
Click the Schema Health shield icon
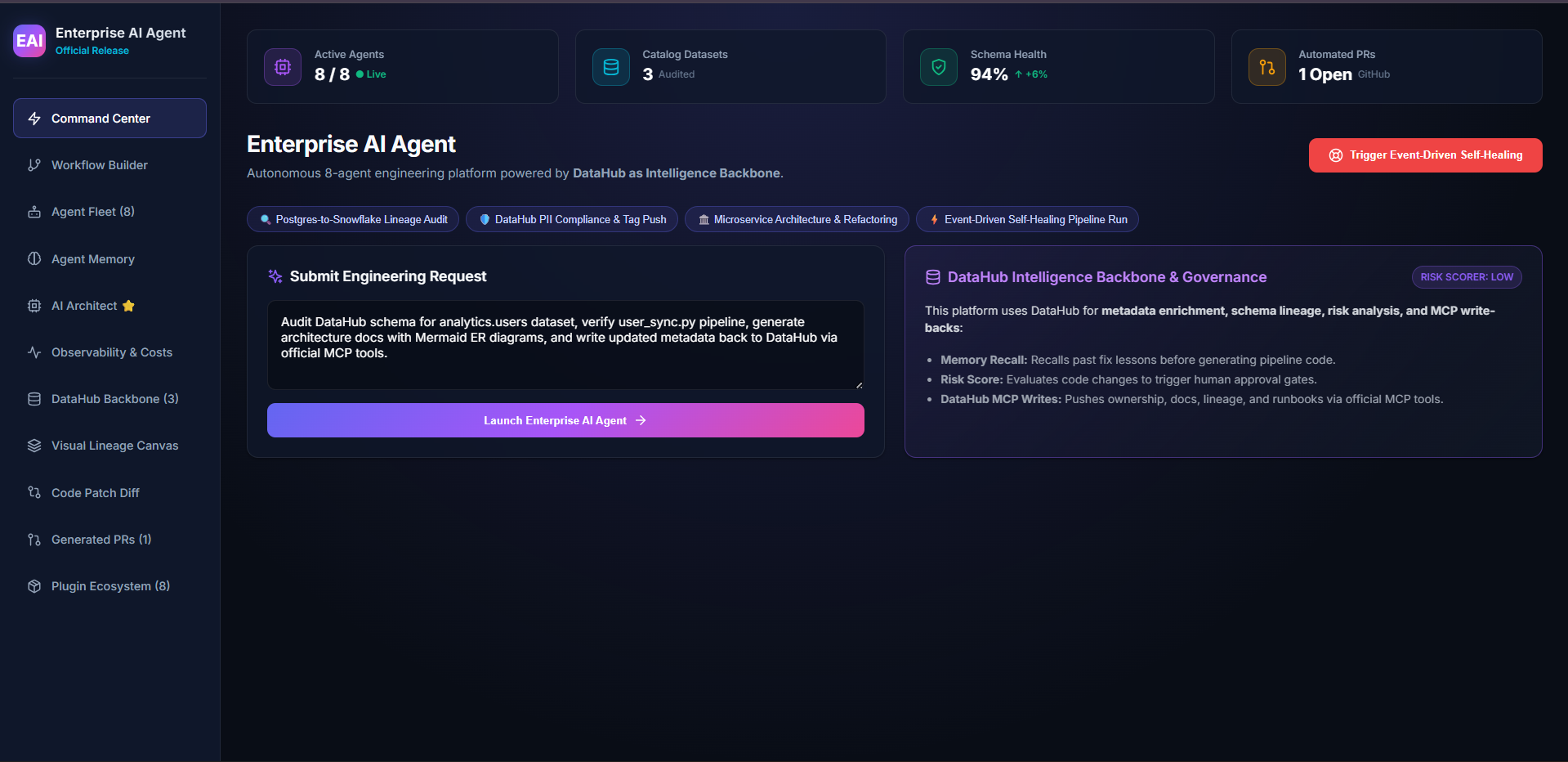[939, 67]
